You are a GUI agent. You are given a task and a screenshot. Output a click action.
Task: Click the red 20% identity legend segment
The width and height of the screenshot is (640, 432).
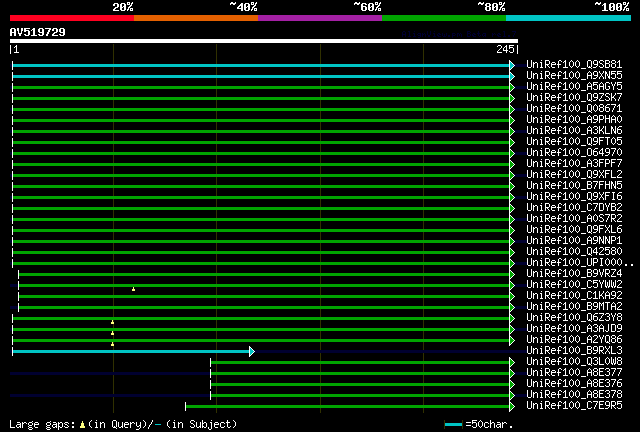72,18
